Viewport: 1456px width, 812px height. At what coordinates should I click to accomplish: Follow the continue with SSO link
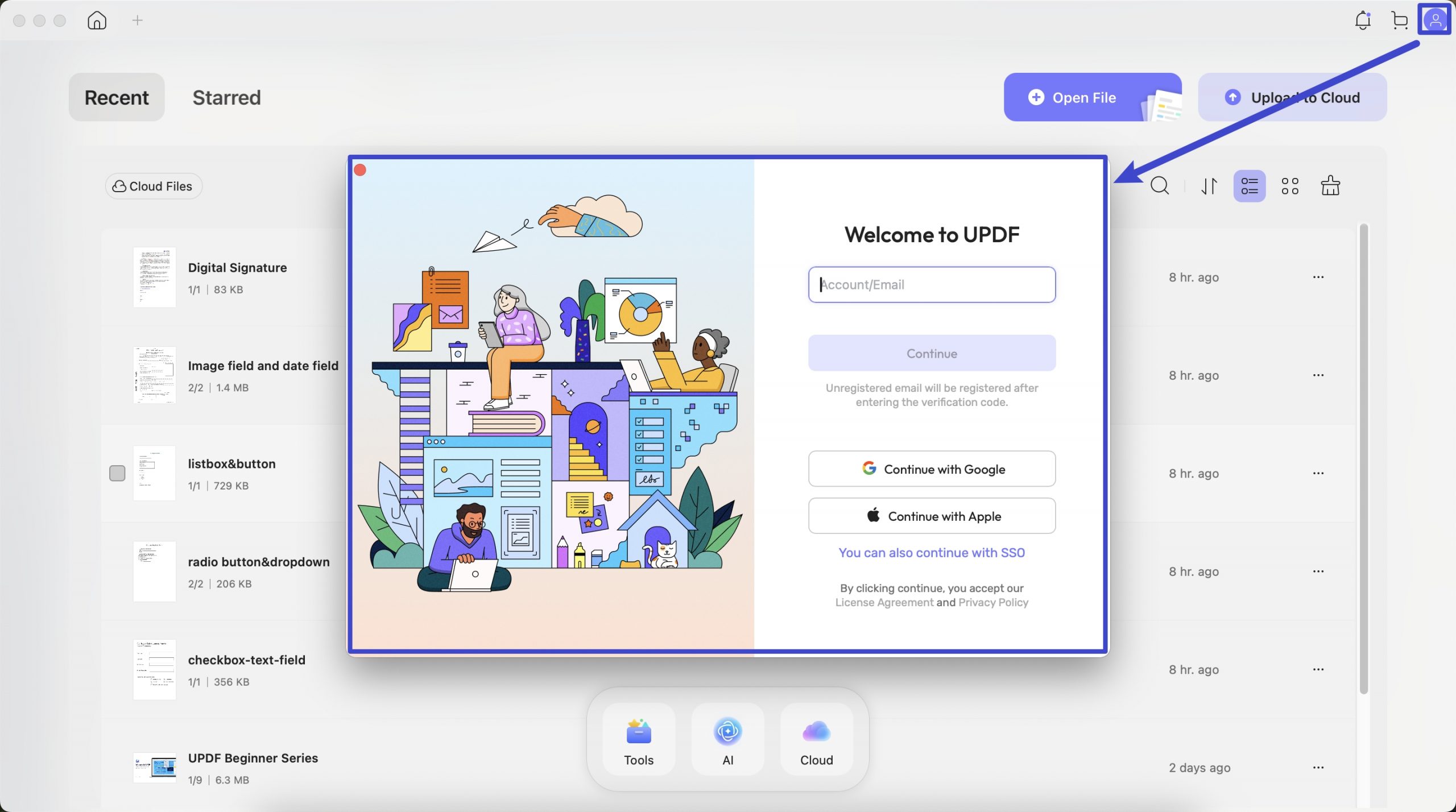coord(932,553)
